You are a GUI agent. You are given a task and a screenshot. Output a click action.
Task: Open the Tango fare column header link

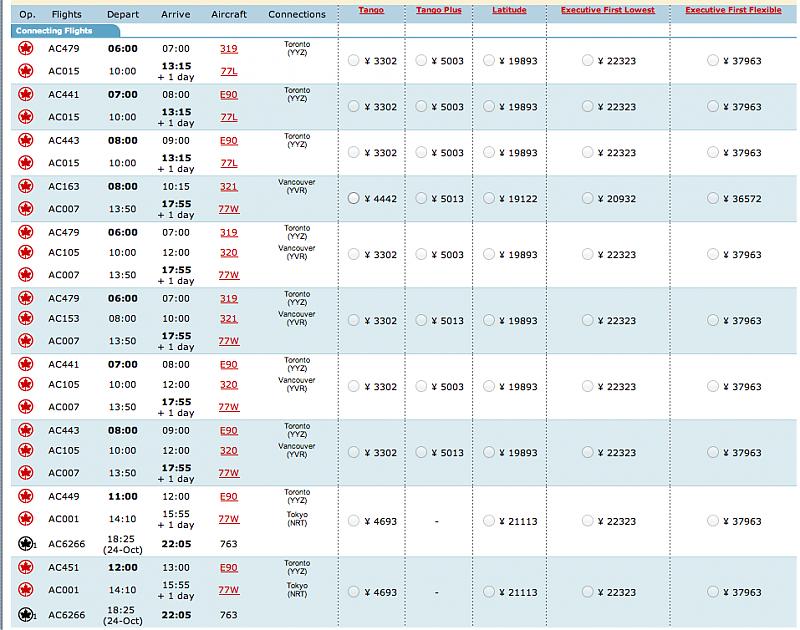tap(371, 10)
